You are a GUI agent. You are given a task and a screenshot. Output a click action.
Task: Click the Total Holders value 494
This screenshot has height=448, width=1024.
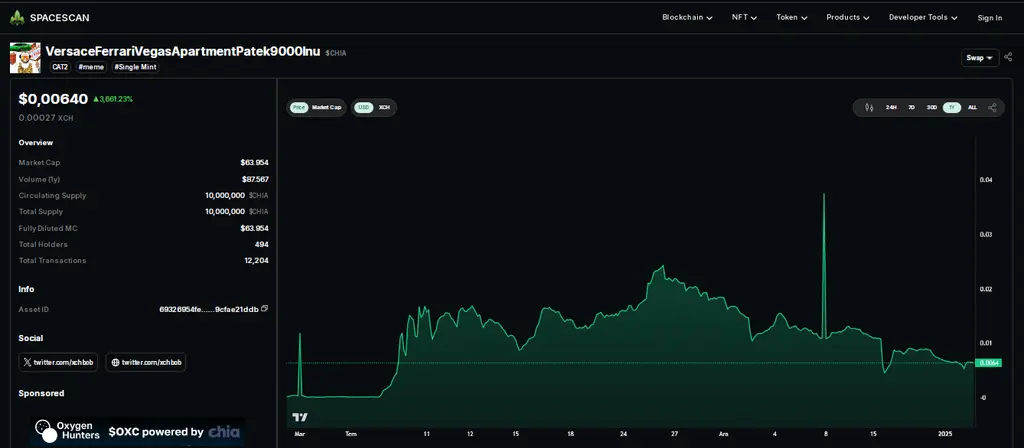pyautogui.click(x=262, y=244)
